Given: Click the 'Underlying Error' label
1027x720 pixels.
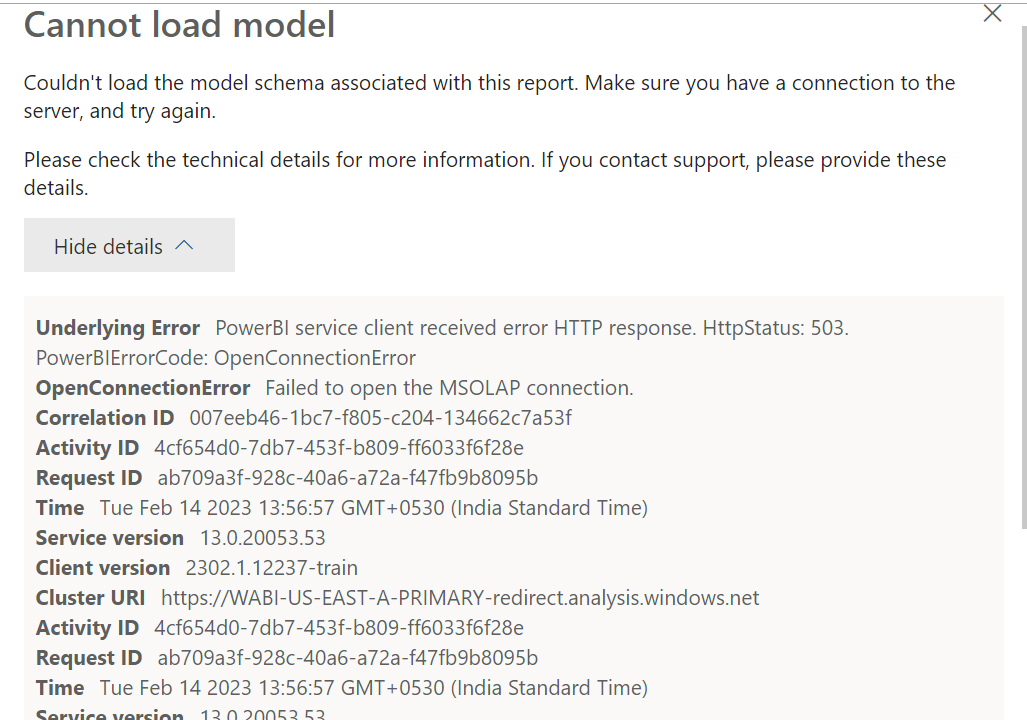Looking at the screenshot, I should pyautogui.click(x=118, y=328).
